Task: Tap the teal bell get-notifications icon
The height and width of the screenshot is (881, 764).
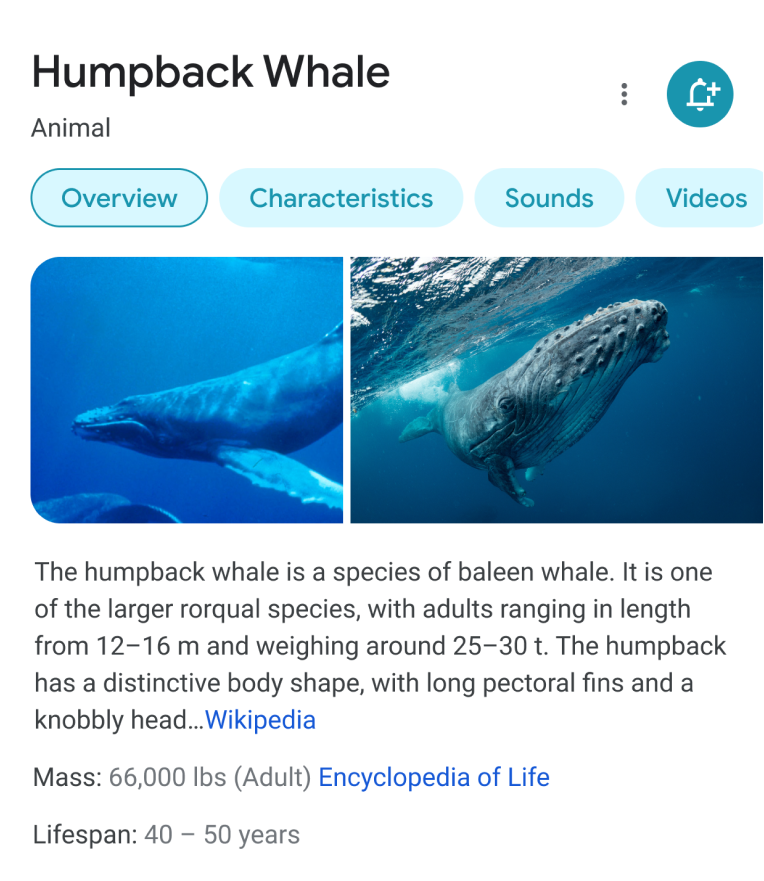Action: click(x=699, y=94)
